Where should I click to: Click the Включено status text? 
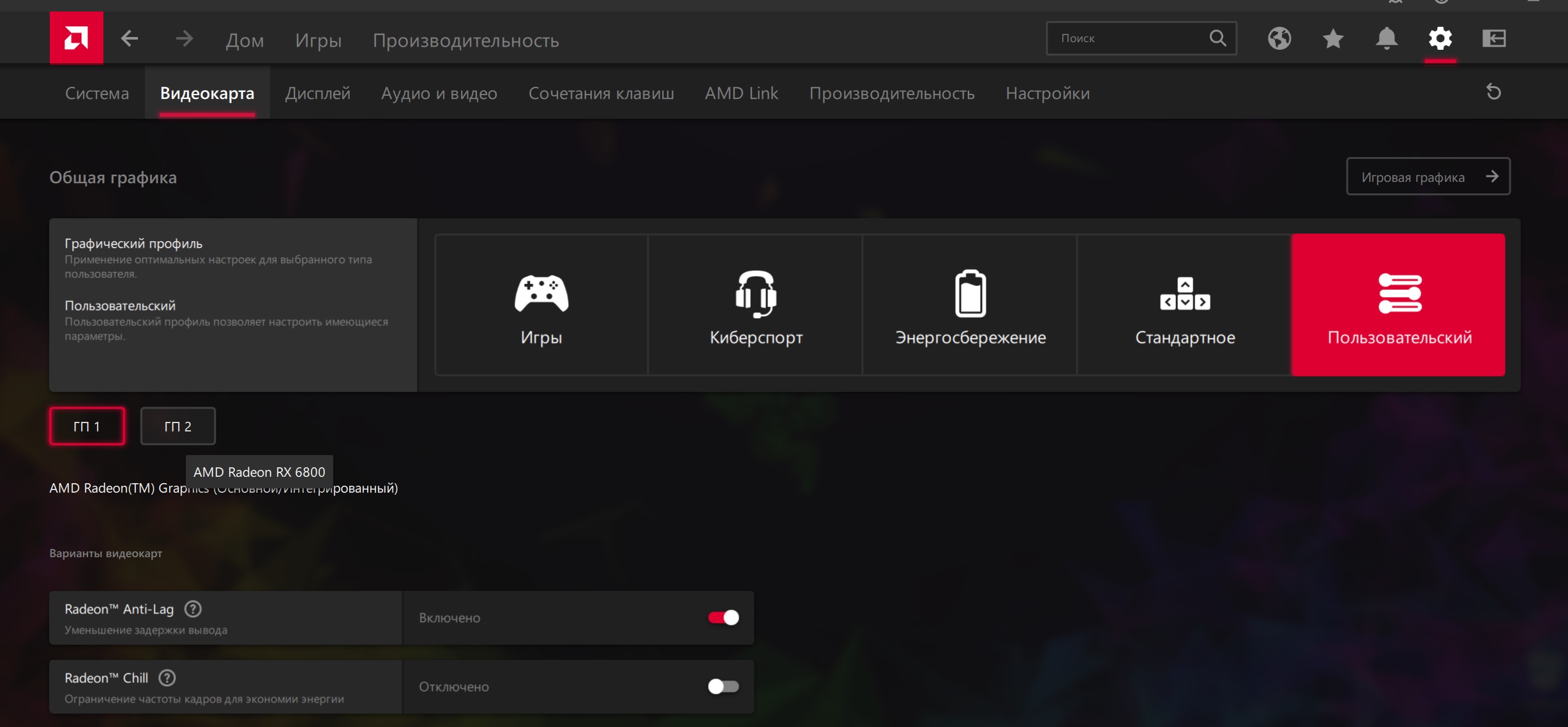(449, 618)
